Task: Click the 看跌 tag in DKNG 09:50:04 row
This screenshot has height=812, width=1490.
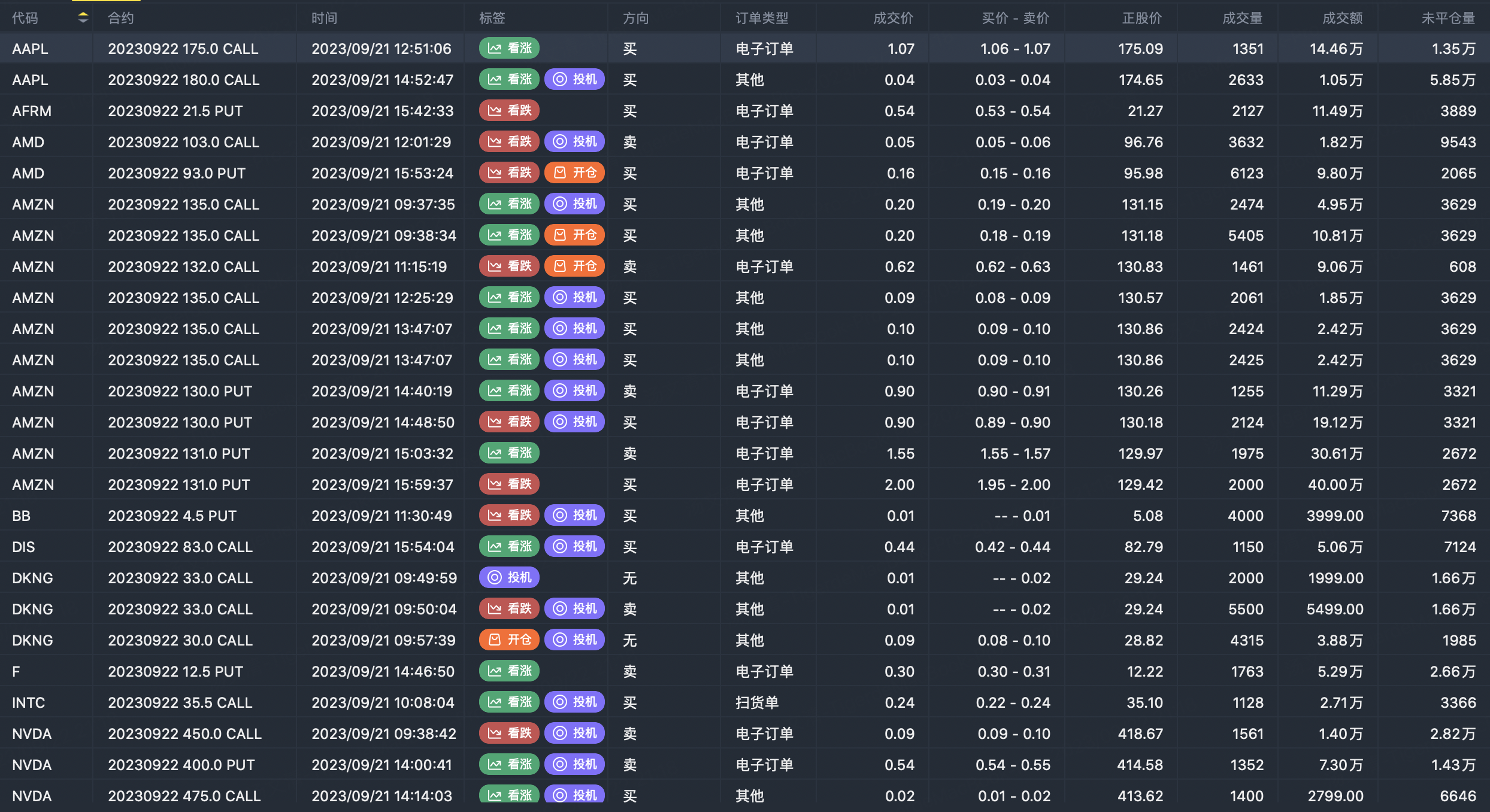Action: (x=509, y=609)
